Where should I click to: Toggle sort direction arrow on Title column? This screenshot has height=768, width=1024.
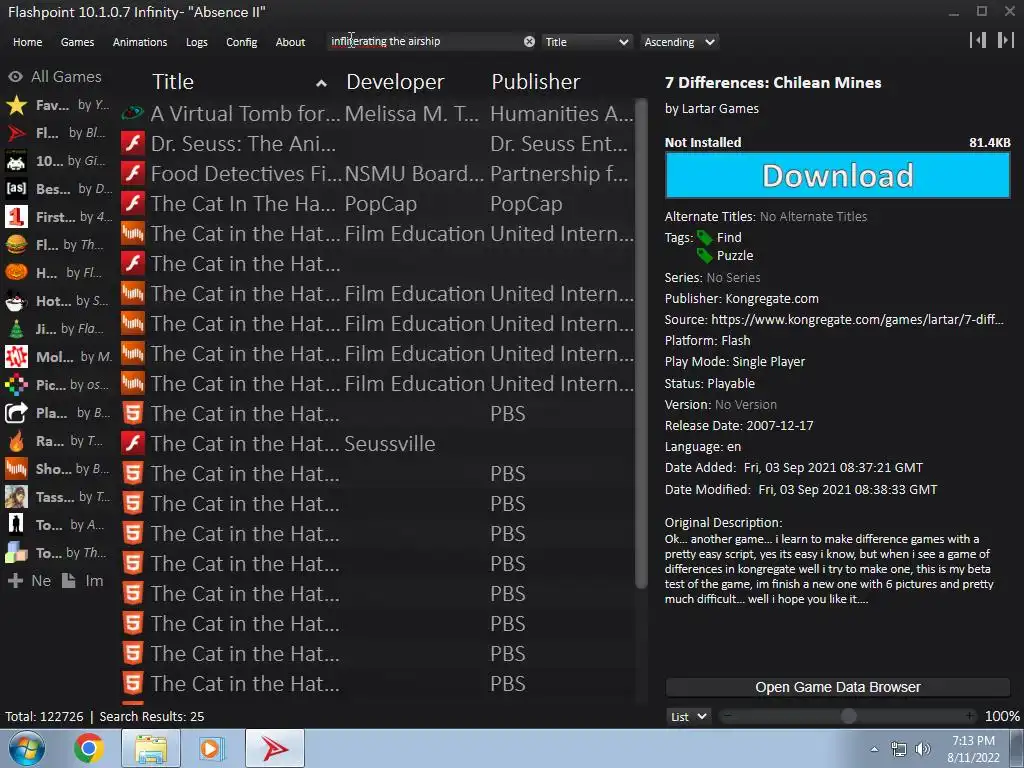click(321, 83)
